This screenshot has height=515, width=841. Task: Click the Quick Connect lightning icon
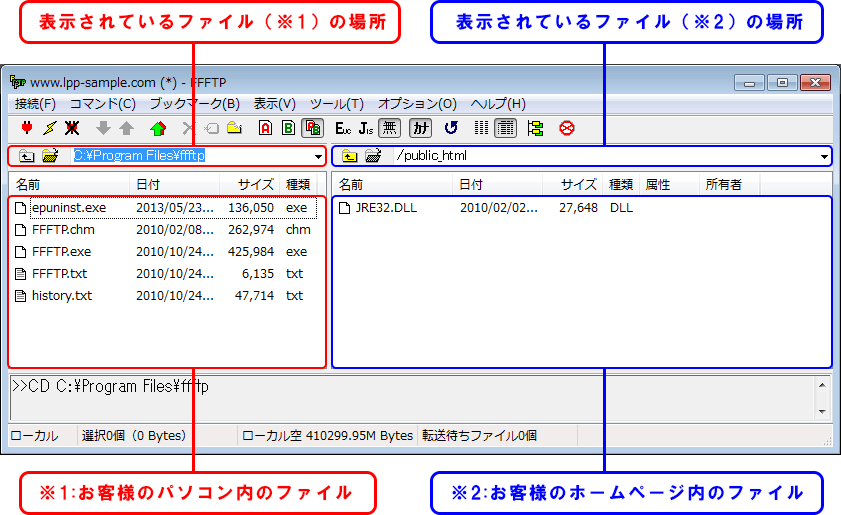click(49, 128)
